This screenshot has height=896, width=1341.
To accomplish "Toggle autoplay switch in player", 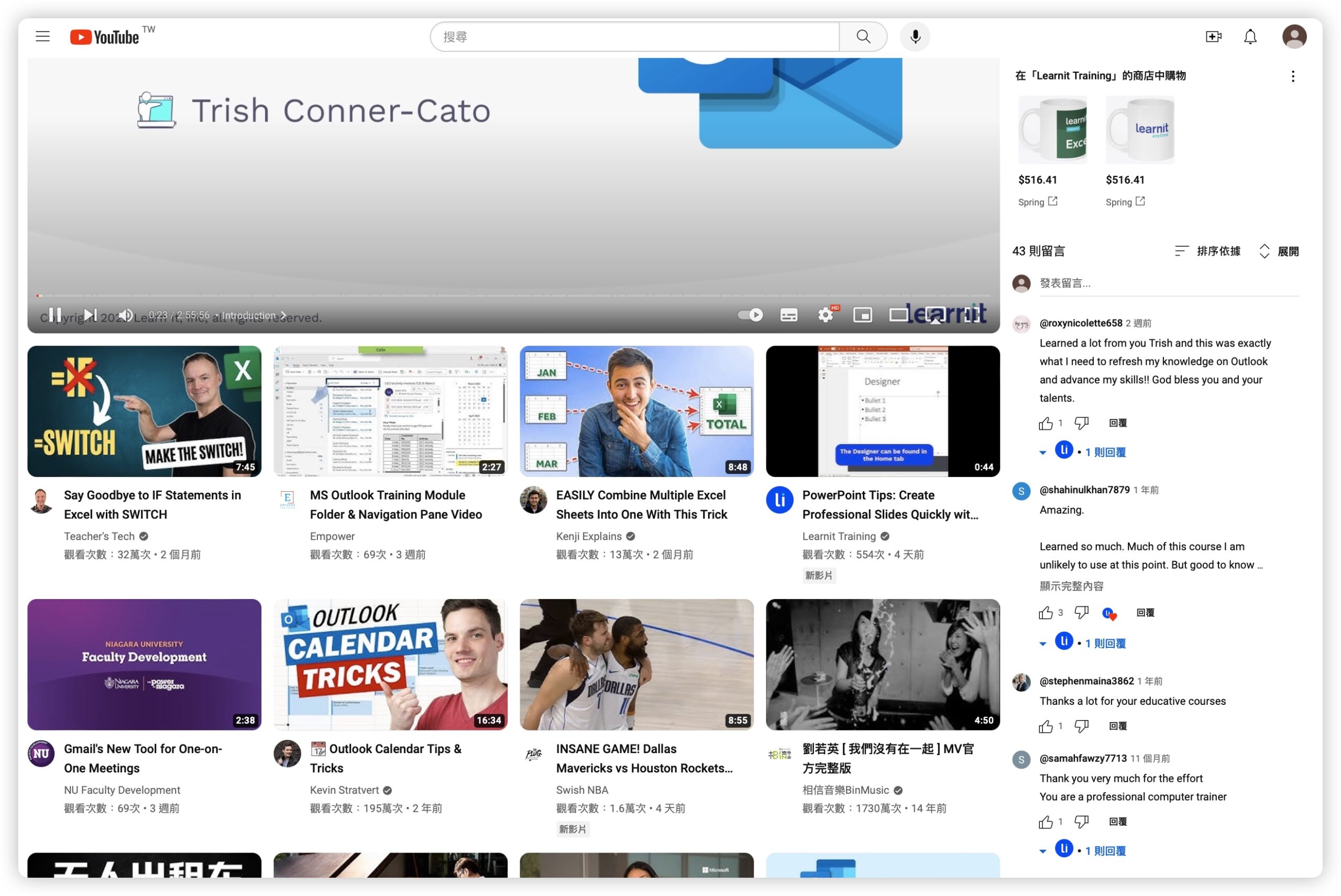I will pos(750,315).
